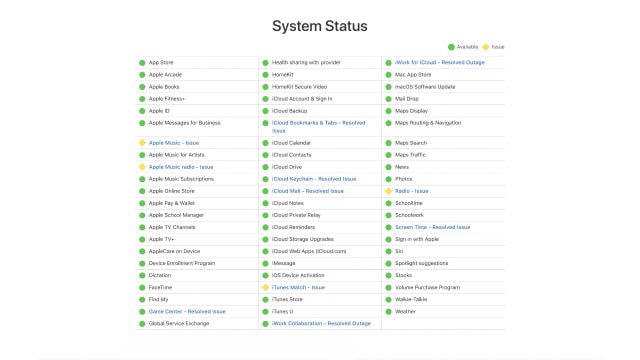
Task: Select the macOS Software Update text
Action: coord(425,87)
